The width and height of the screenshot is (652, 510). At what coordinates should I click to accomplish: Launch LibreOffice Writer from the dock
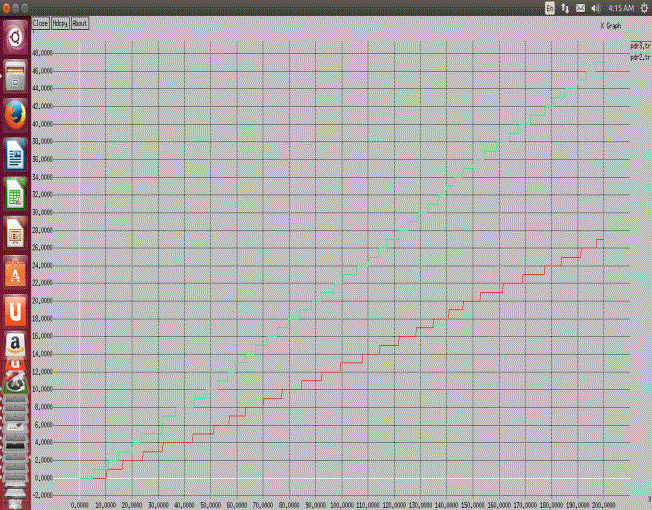pyautogui.click(x=15, y=155)
